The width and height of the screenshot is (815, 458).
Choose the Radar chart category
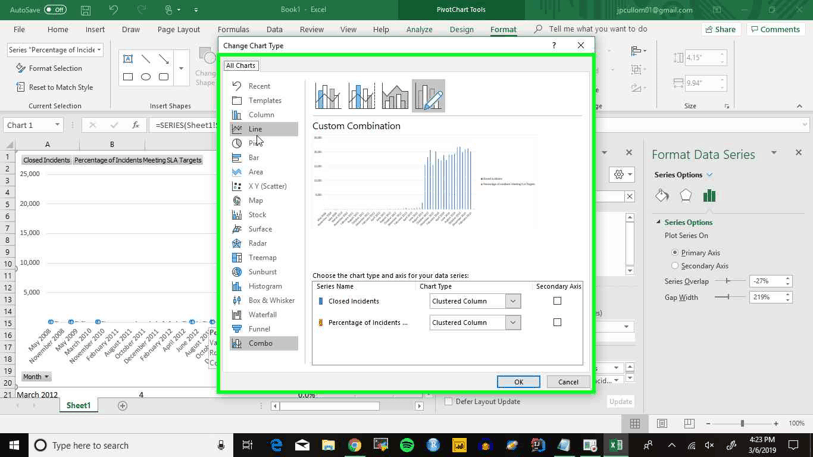click(x=264, y=243)
